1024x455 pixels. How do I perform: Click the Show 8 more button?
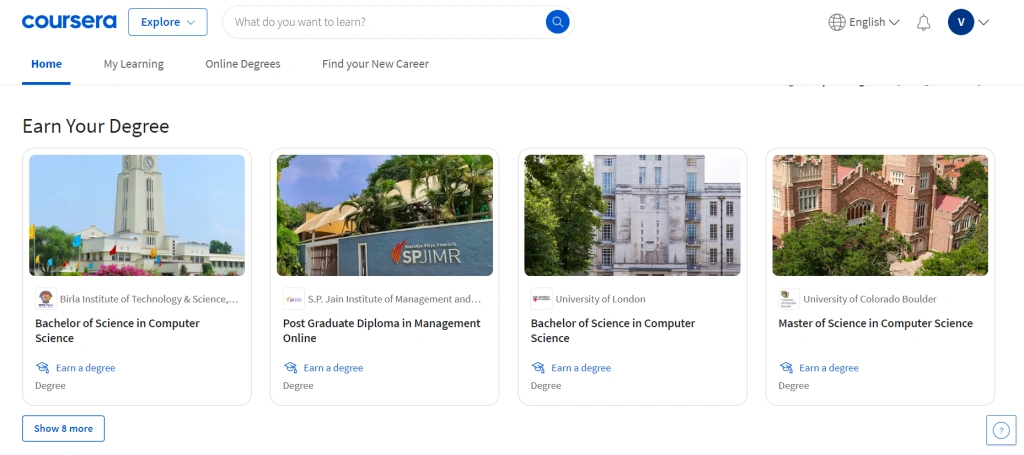(x=63, y=428)
